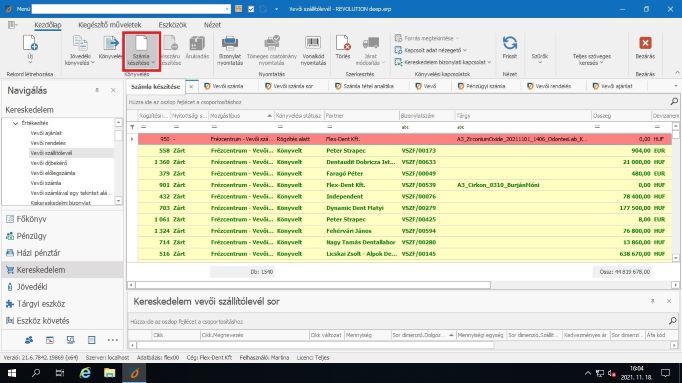
Task: Select Vevői ajánlat in navigation tree
Action: click(x=46, y=133)
